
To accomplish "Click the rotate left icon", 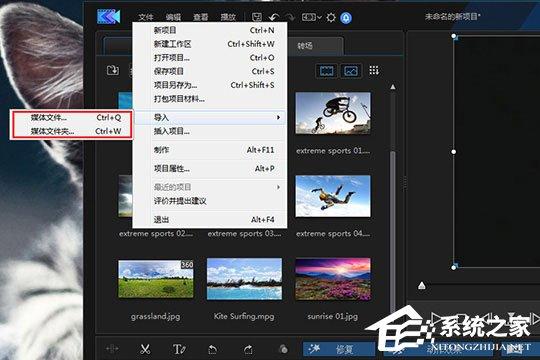I will (x=212, y=349).
